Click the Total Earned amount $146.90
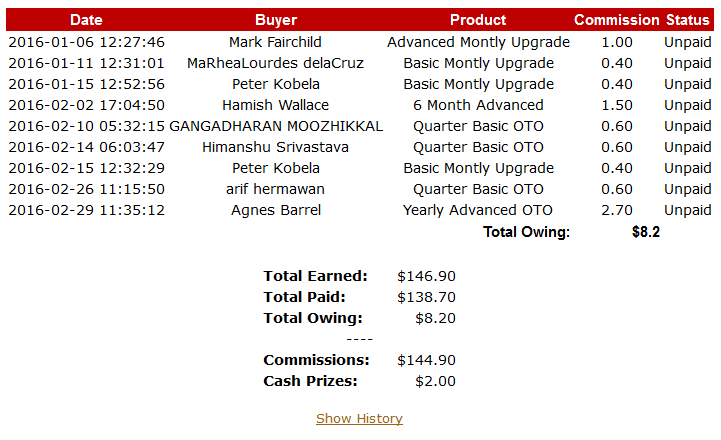 click(x=426, y=275)
